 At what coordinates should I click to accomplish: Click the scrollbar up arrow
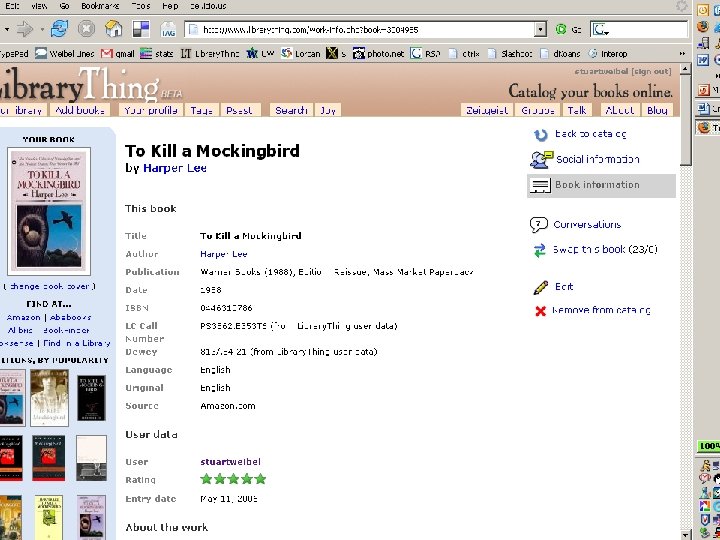pyautogui.click(x=685, y=69)
